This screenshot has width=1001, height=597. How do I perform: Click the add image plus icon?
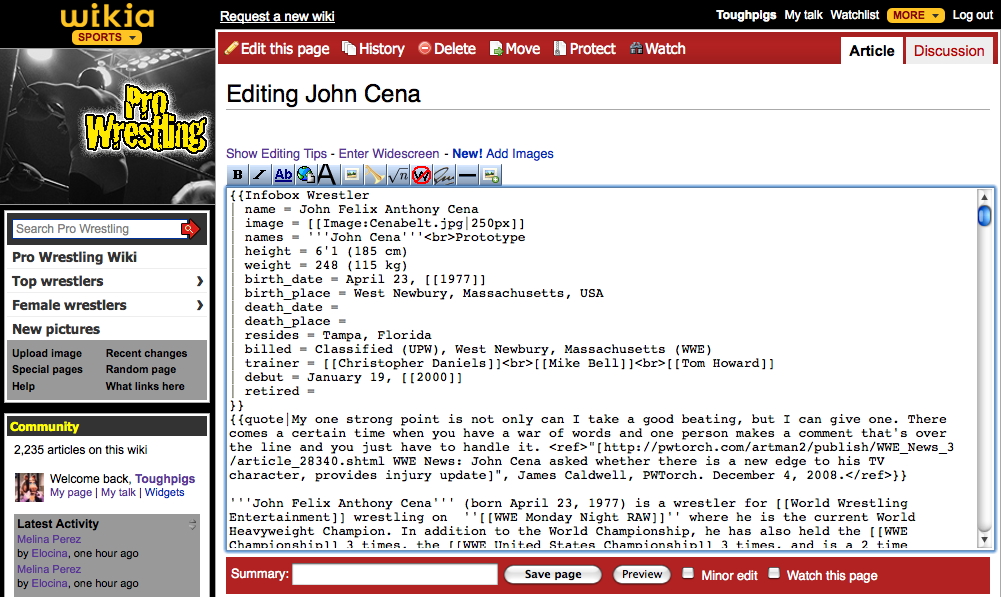[491, 174]
